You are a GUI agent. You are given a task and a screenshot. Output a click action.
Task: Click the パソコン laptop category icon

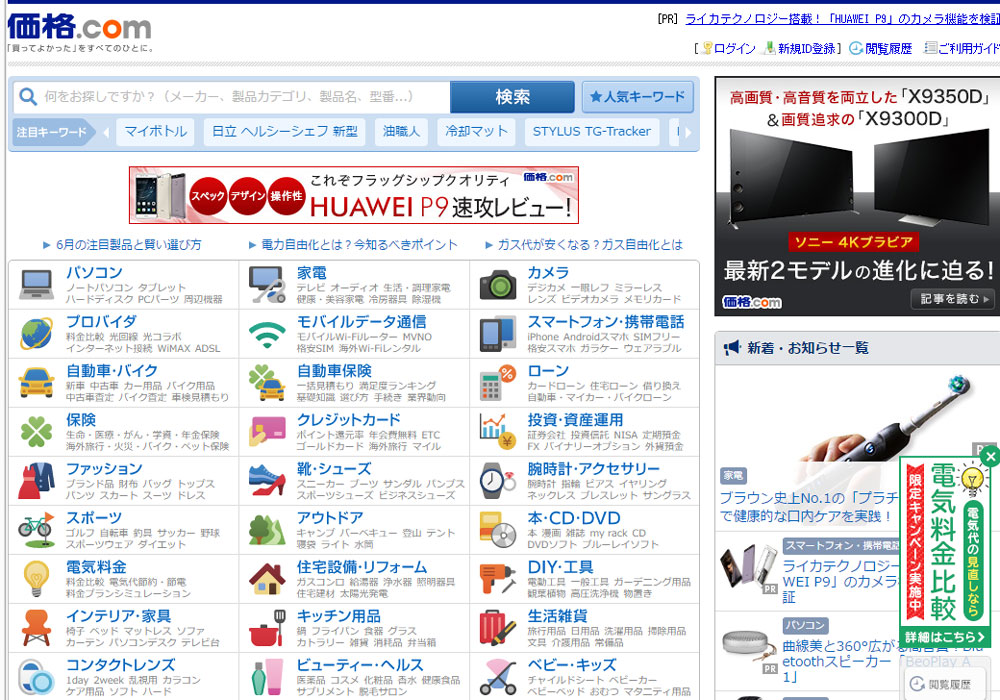tap(36, 284)
